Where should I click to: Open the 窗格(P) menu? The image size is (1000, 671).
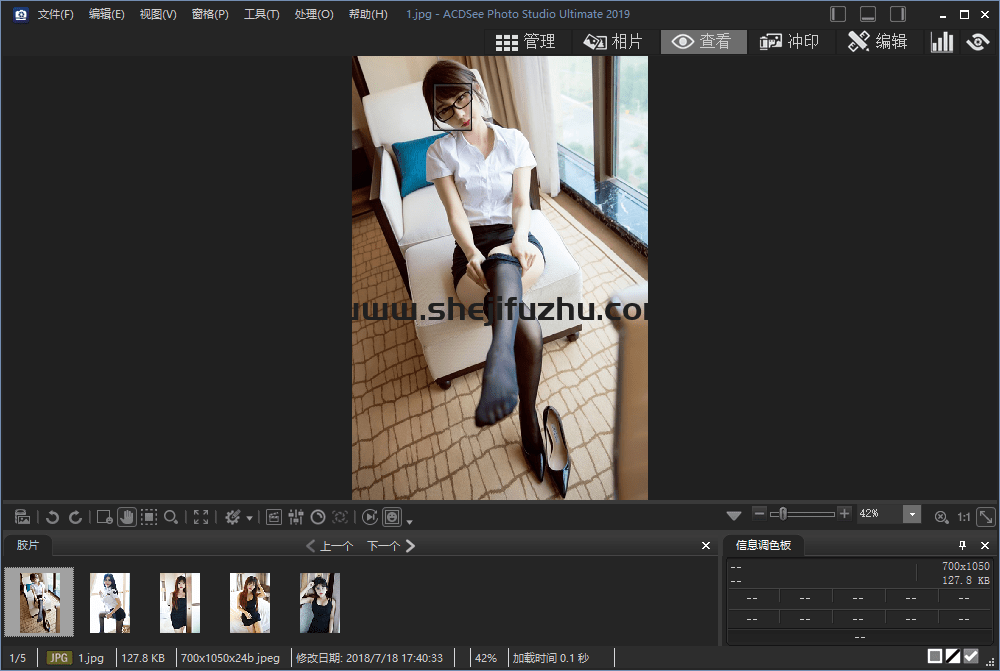click(210, 14)
